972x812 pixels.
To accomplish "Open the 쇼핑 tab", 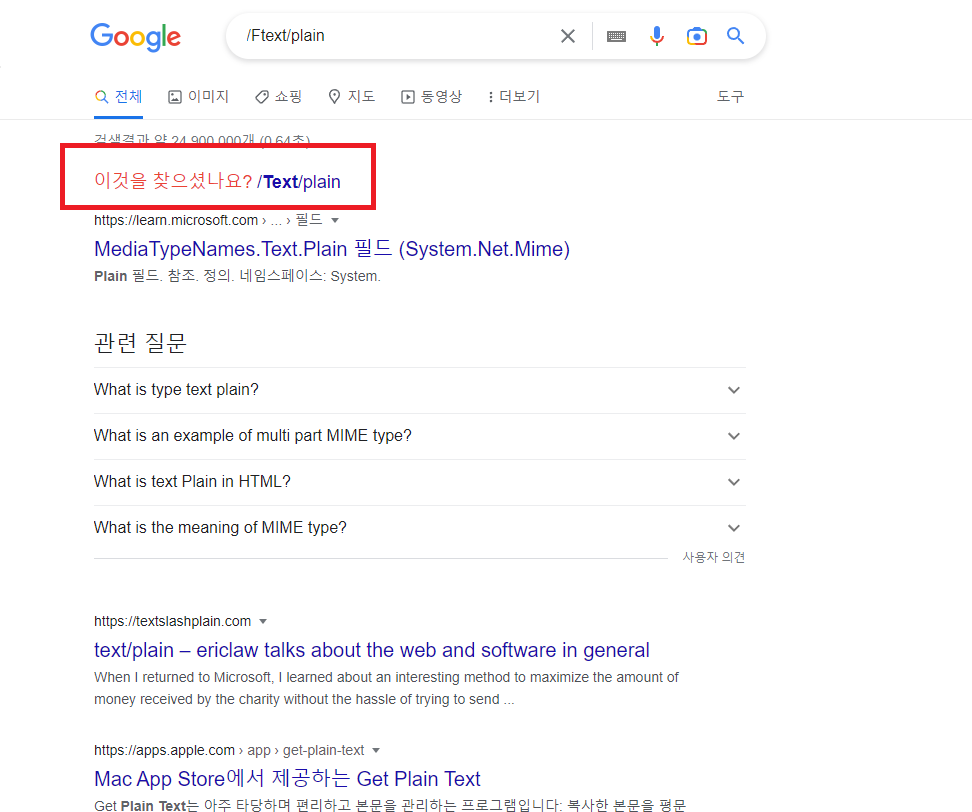I will point(278,97).
